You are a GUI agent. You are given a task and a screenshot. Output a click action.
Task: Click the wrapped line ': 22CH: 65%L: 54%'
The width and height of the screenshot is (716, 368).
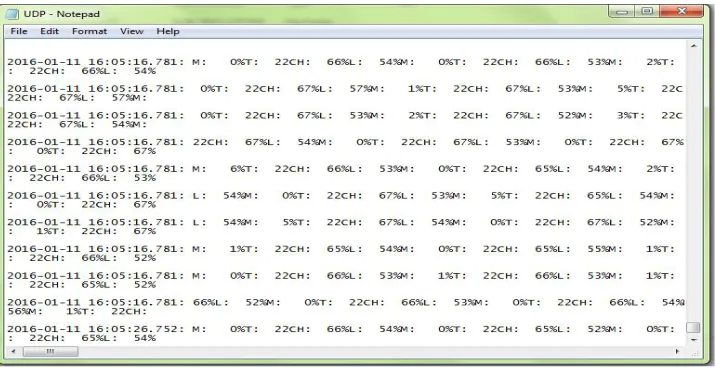82,338
